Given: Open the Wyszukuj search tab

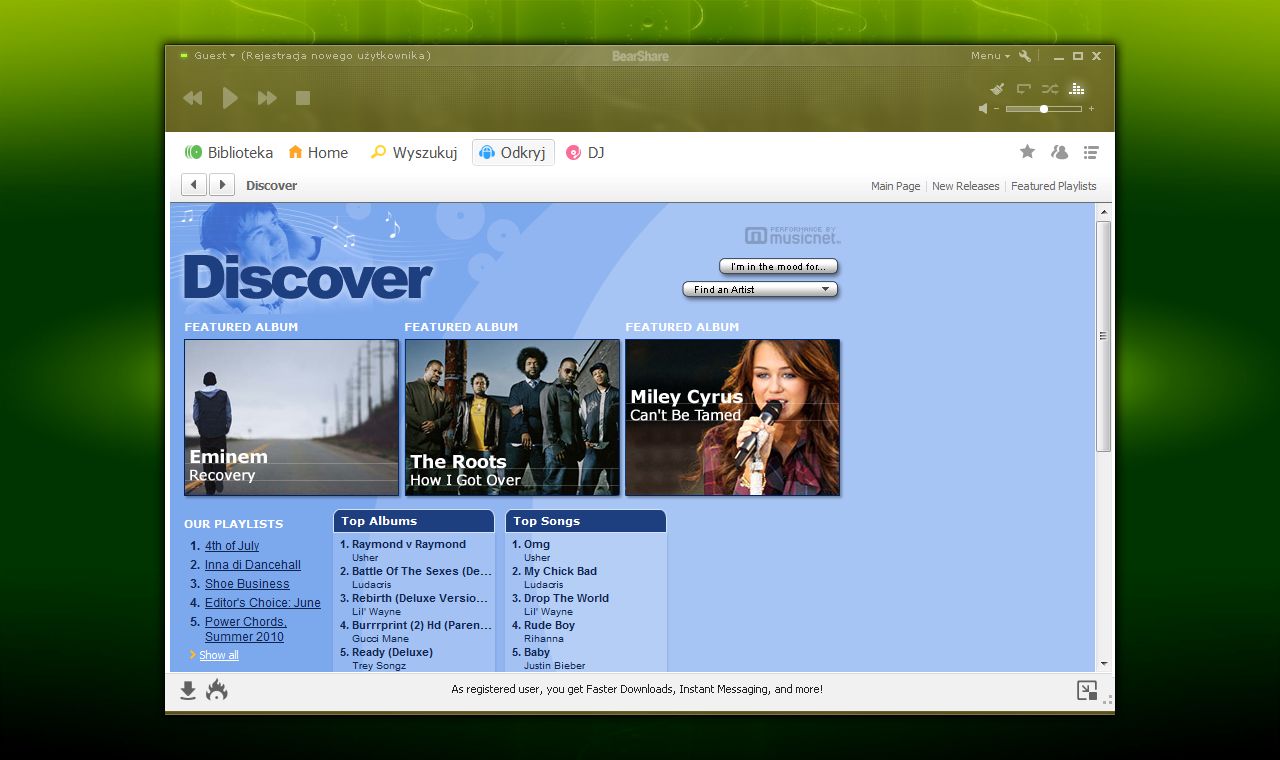Looking at the screenshot, I should click(x=413, y=152).
